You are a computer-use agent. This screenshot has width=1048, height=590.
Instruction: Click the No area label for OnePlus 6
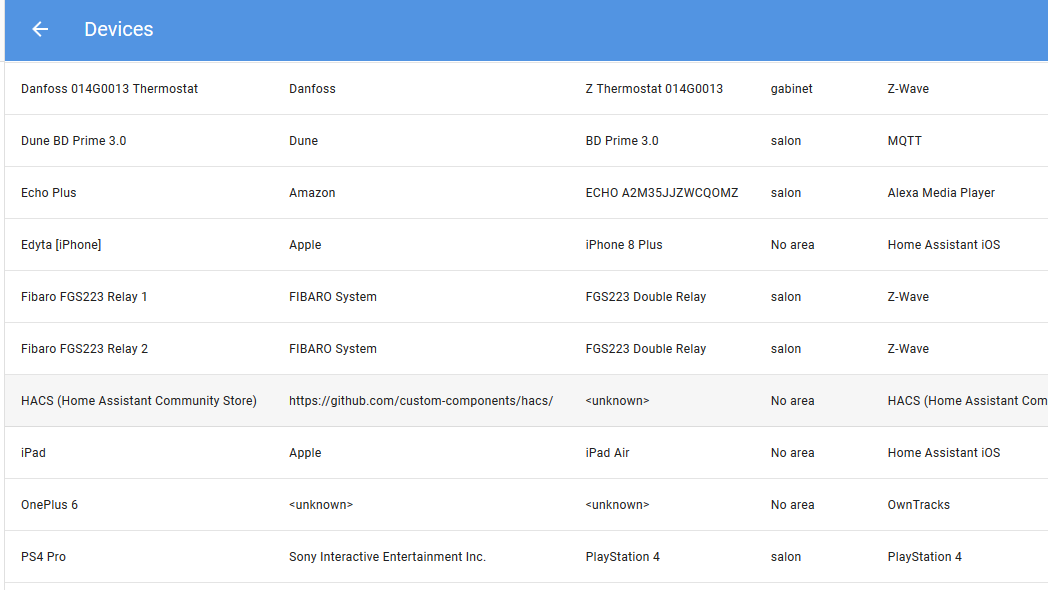[x=793, y=504]
